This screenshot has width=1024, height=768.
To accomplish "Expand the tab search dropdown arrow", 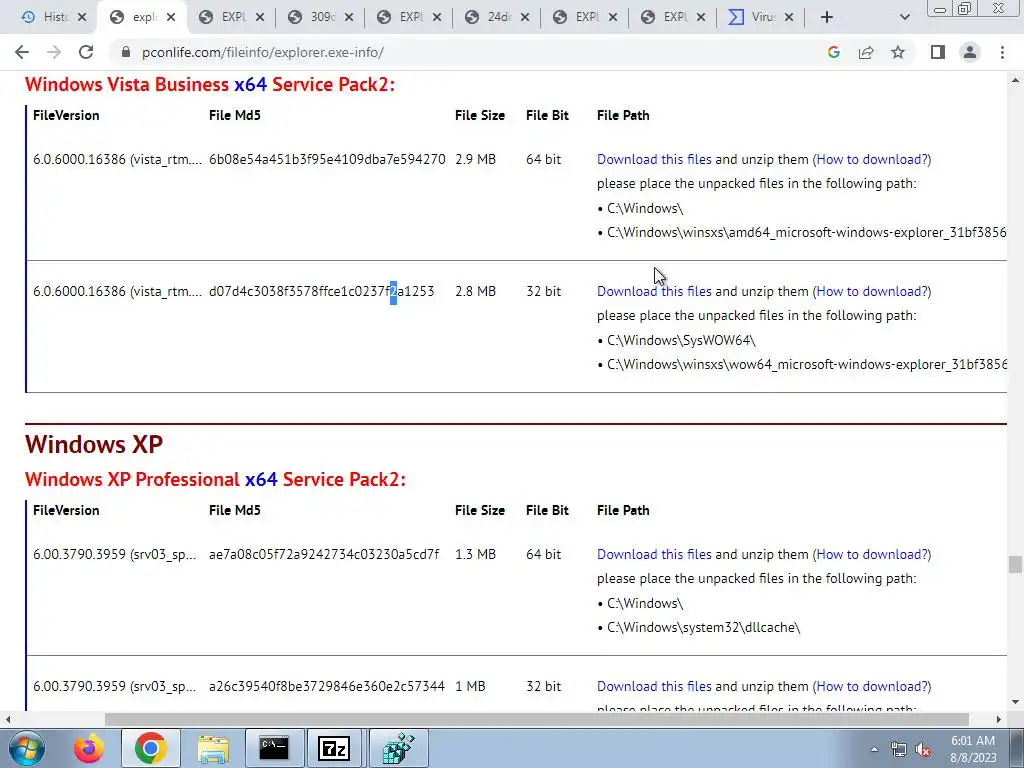I will (x=904, y=18).
